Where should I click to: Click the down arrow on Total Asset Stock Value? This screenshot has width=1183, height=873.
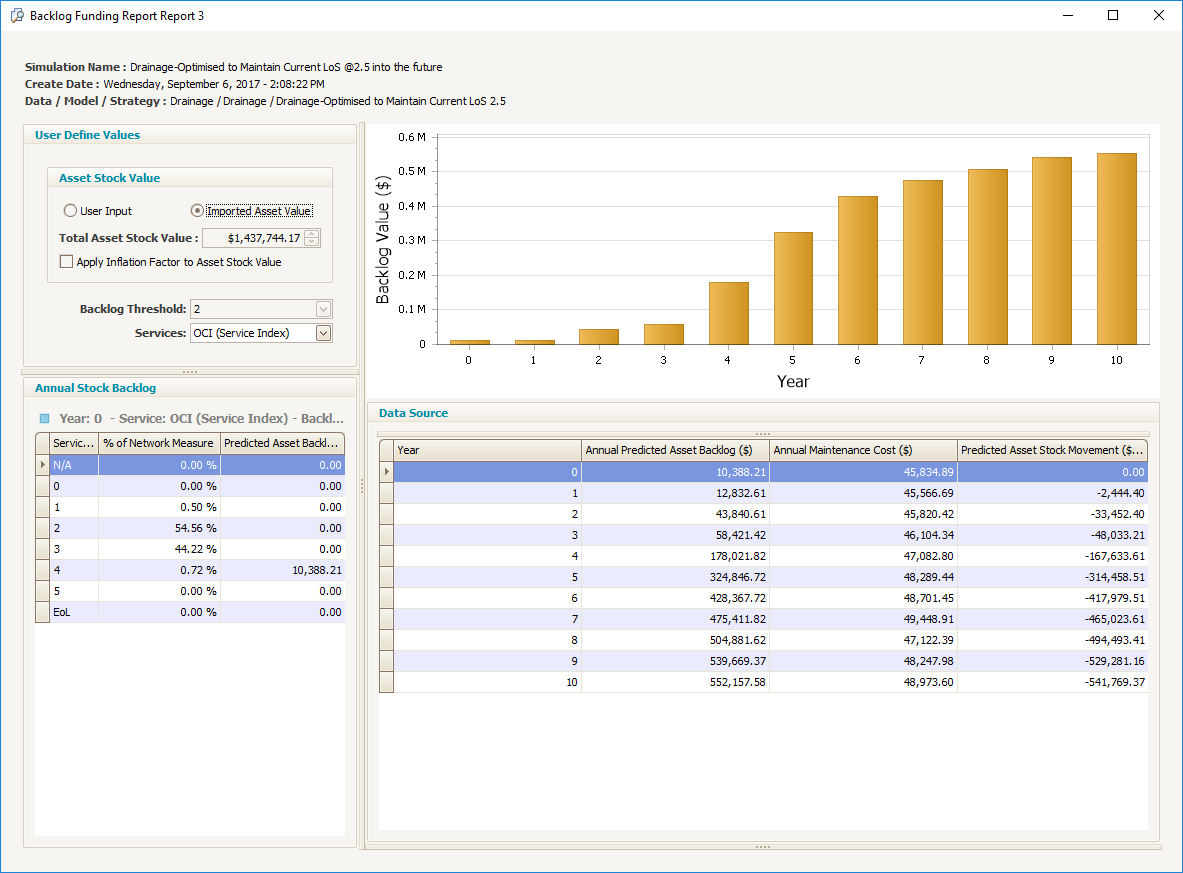point(311,241)
